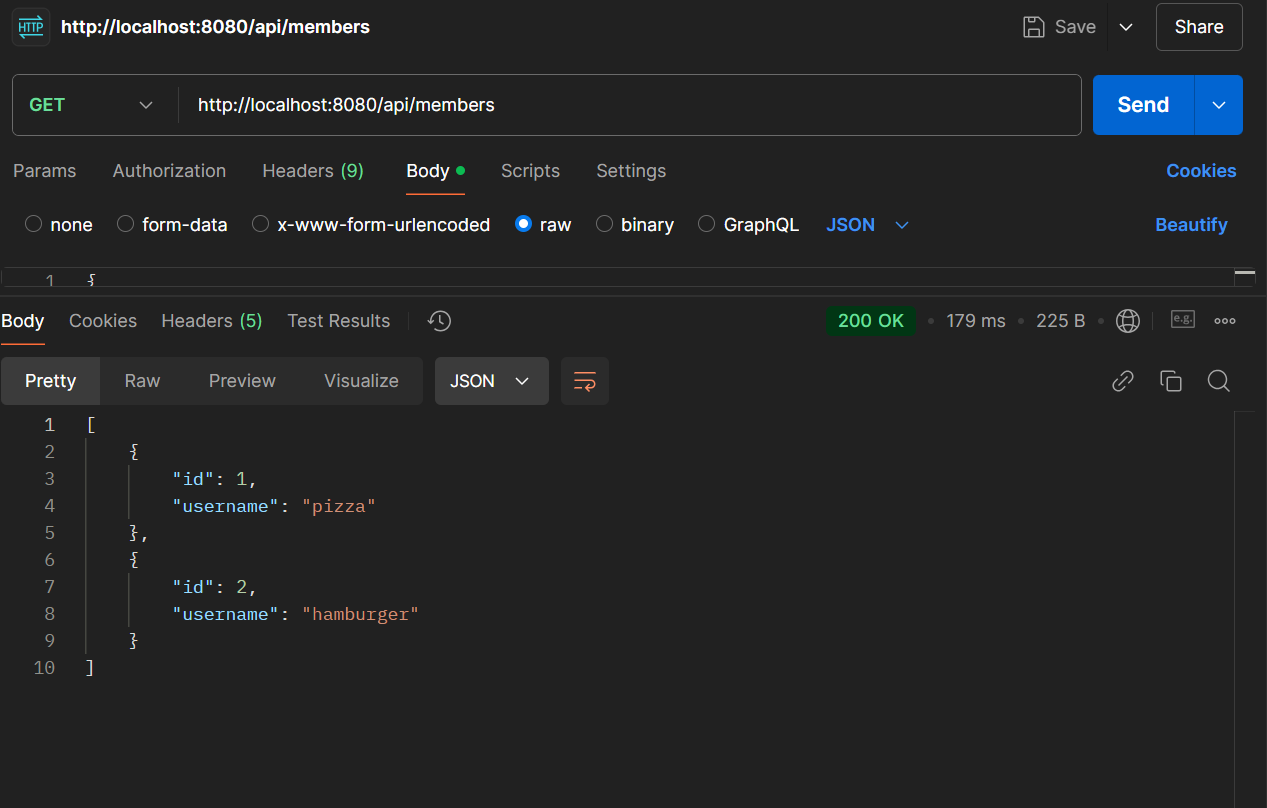This screenshot has height=808, width=1267.
Task: Click the request URL input field
Action: (630, 105)
